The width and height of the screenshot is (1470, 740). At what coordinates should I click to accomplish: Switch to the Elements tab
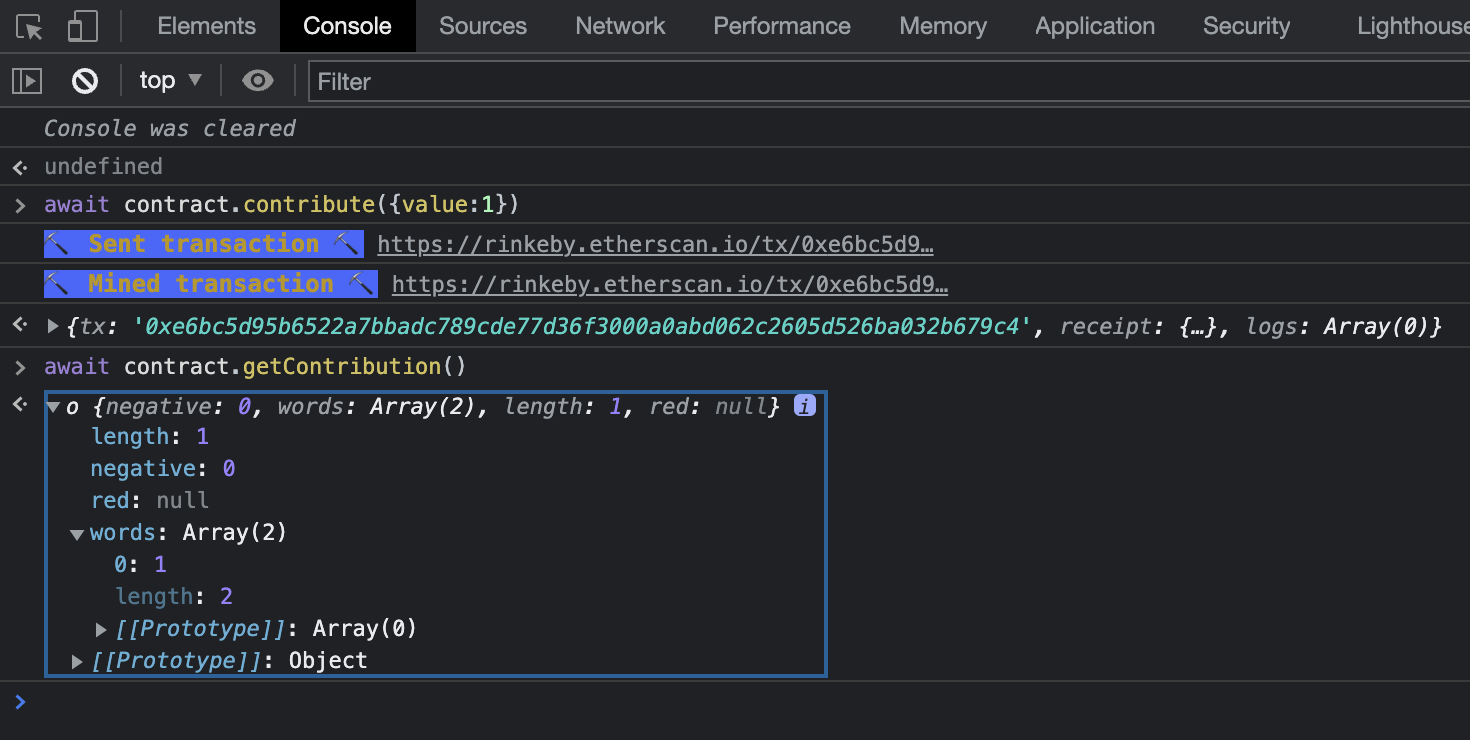click(207, 26)
